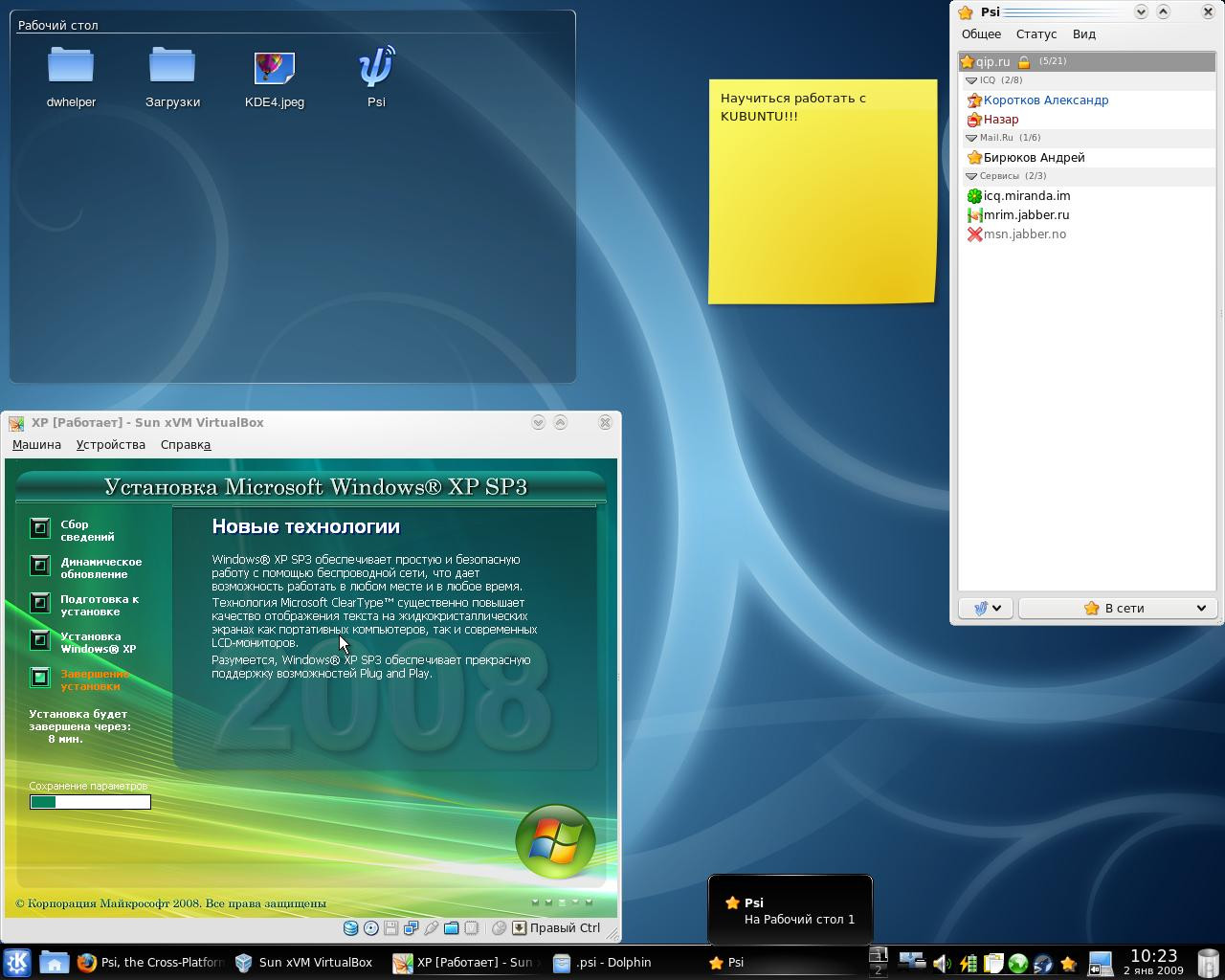Click the 'Рабочий стол' folder view title
The height and width of the screenshot is (980, 1225).
57,26
